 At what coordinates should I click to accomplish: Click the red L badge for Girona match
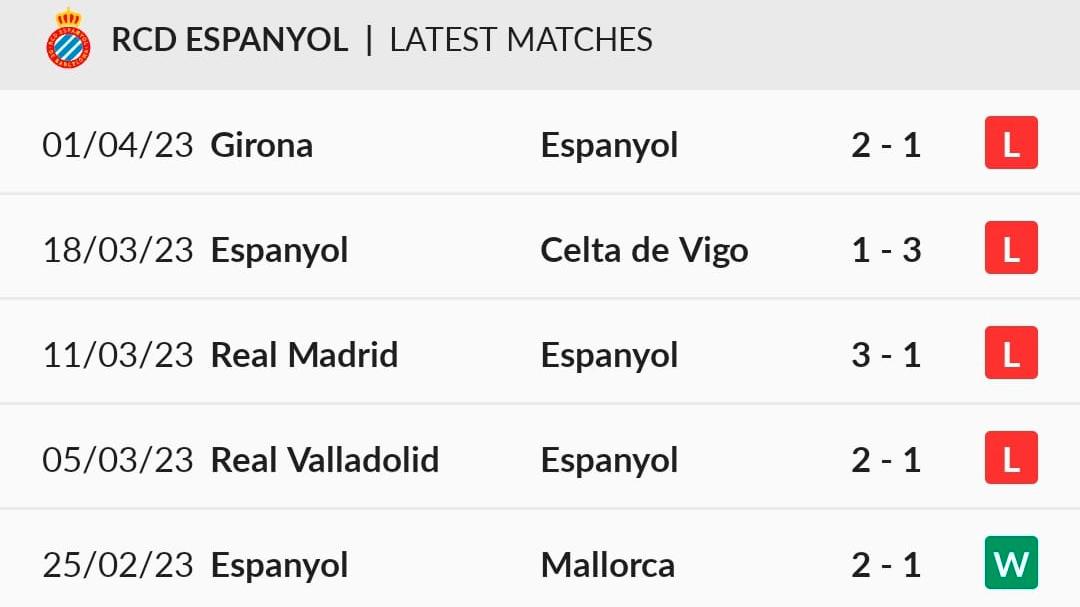point(1011,143)
